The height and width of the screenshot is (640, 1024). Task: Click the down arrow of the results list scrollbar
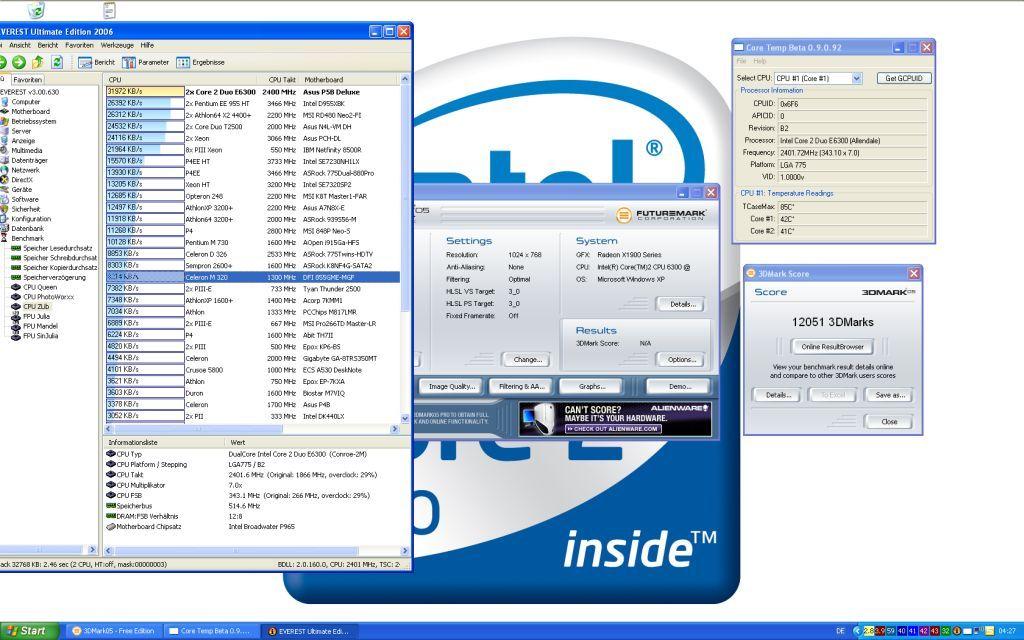[405, 418]
